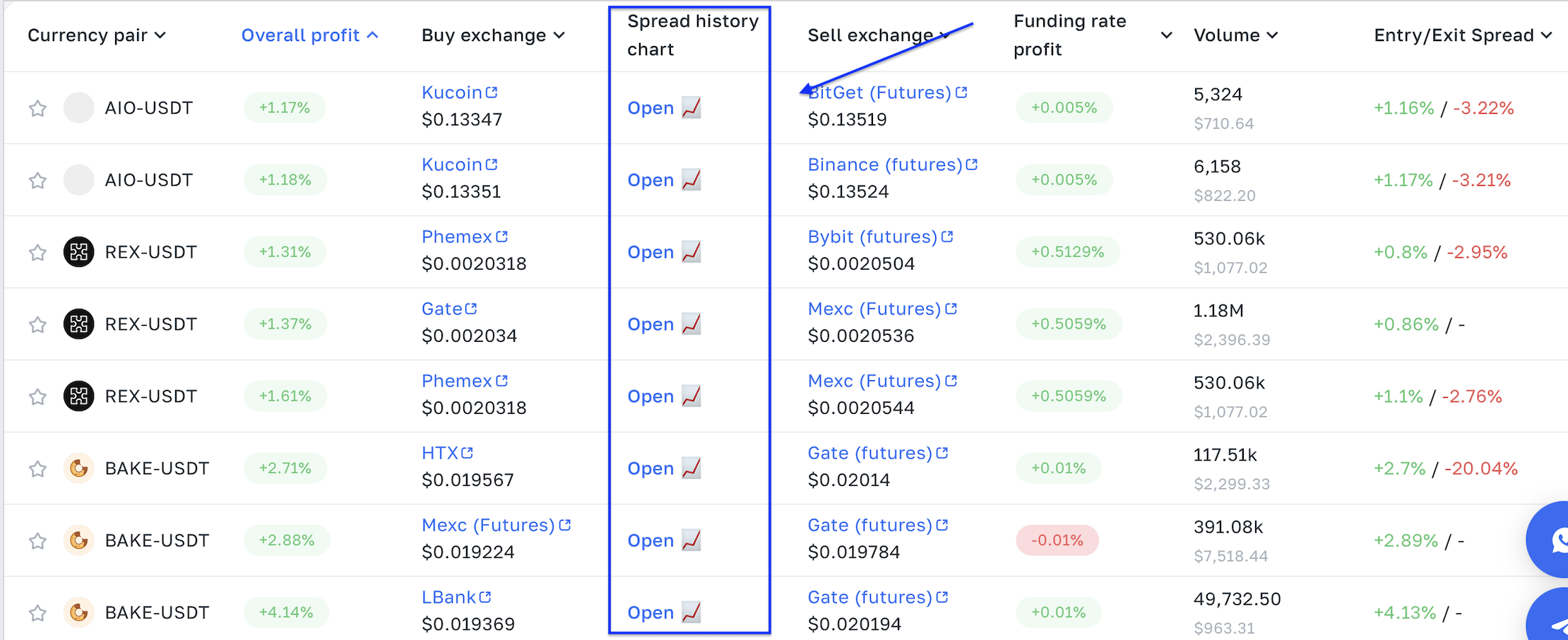Click the REX token icon in Phemex–Bybit row
This screenshot has height=640, width=1568.
pos(79,252)
